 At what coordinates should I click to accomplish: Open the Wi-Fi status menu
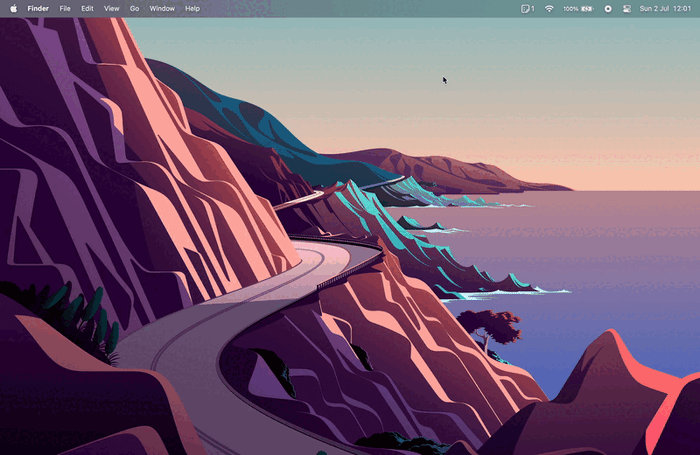[x=549, y=8]
